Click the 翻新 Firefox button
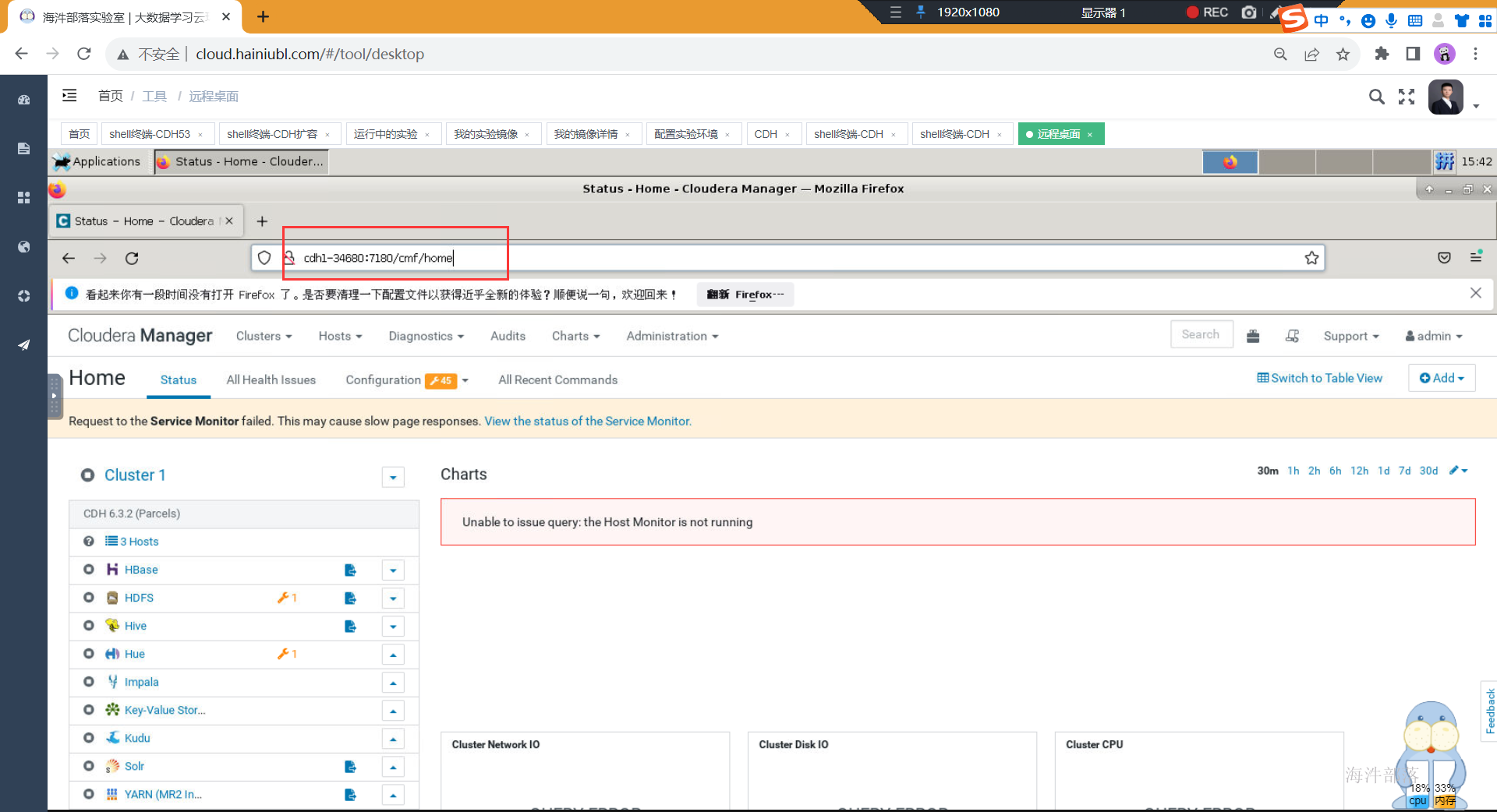Viewport: 1497px width, 812px height. coord(745,294)
